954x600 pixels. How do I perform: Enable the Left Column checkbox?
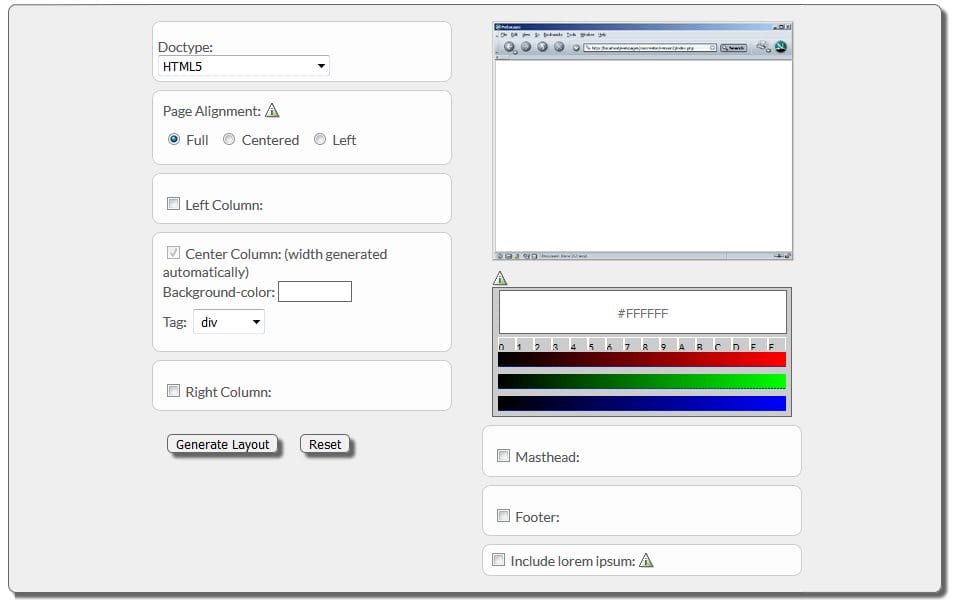[173, 204]
